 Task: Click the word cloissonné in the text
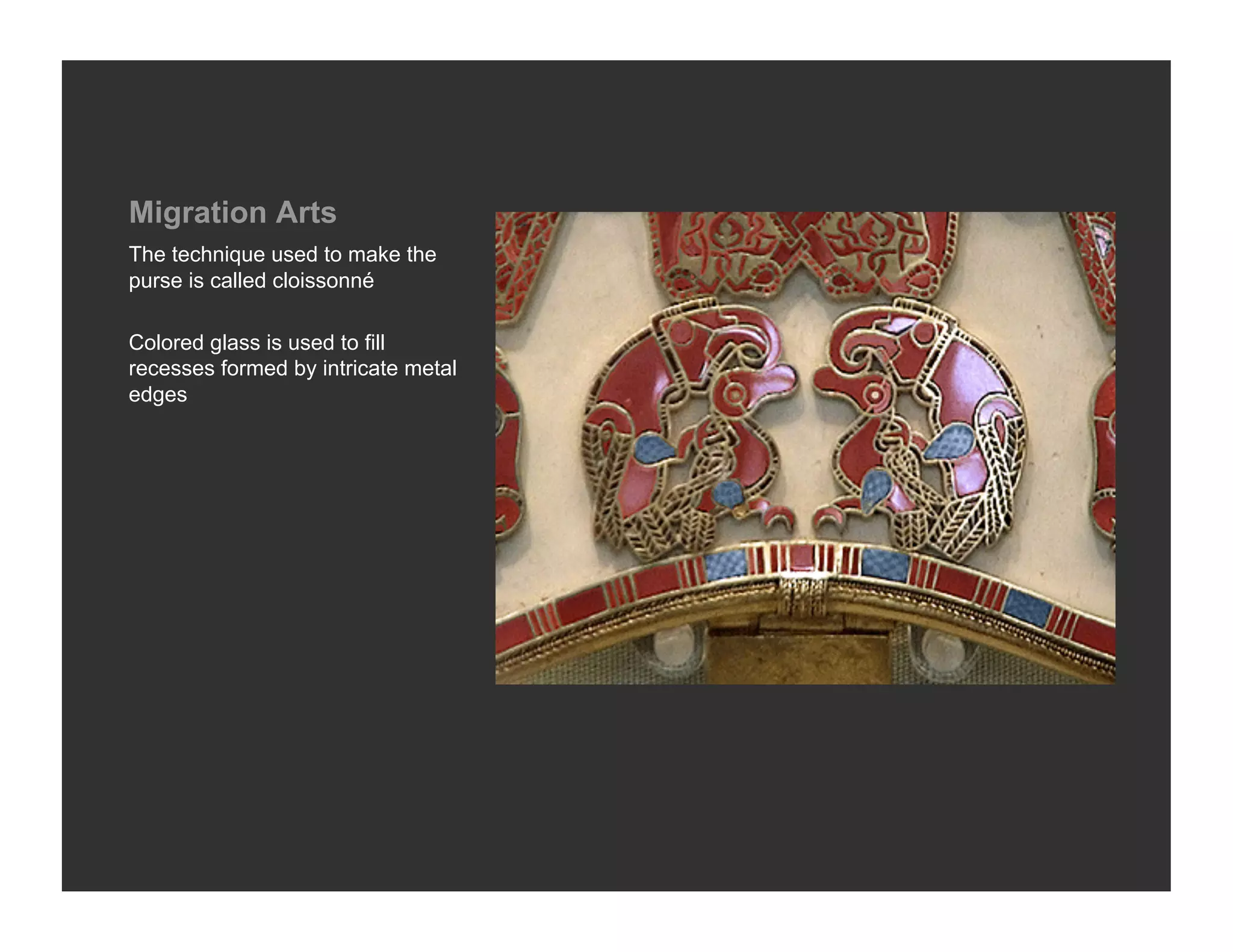tap(322, 281)
